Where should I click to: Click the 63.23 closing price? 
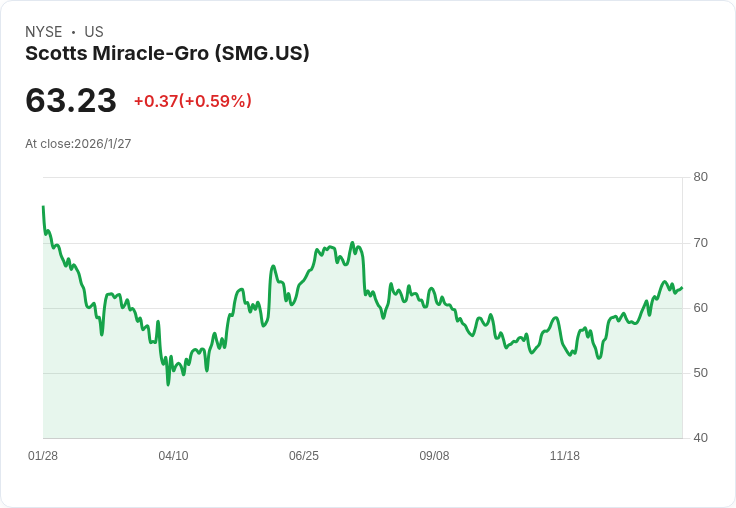pyautogui.click(x=71, y=101)
